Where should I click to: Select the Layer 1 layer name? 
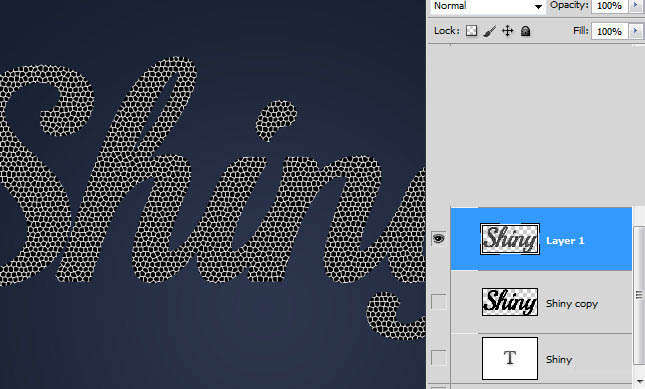point(565,241)
